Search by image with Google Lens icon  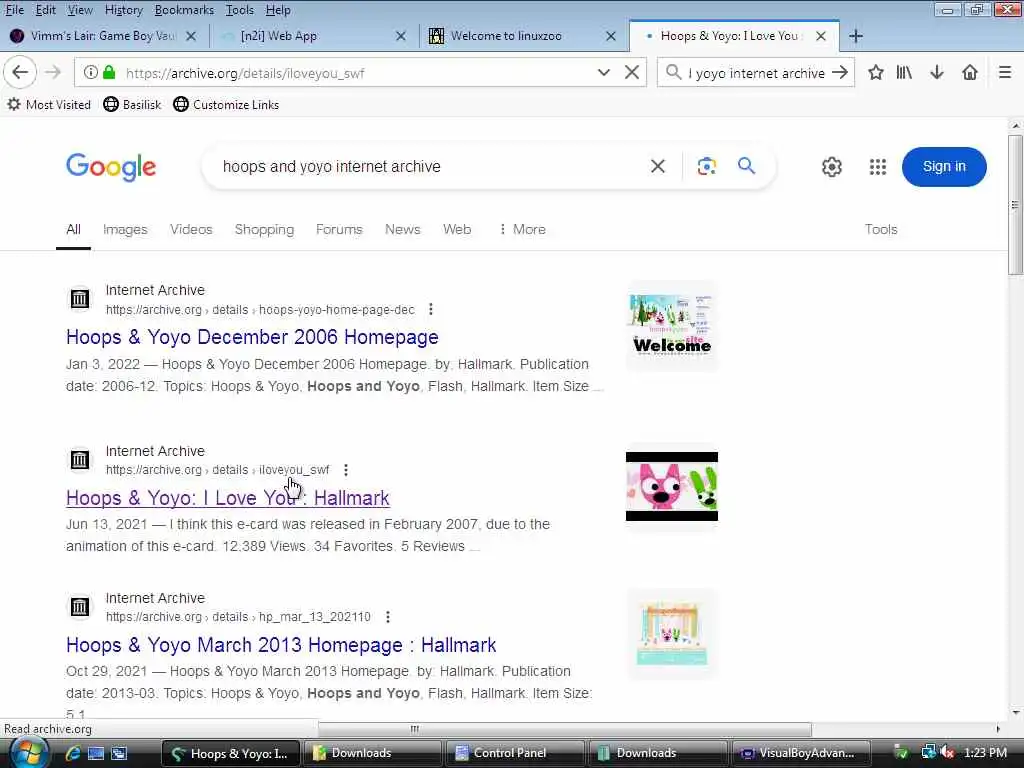[x=706, y=167]
